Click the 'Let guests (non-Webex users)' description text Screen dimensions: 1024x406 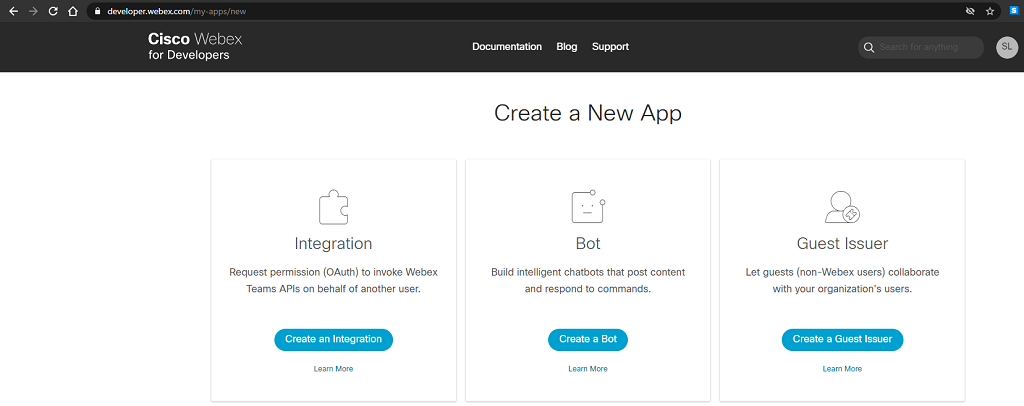842,280
